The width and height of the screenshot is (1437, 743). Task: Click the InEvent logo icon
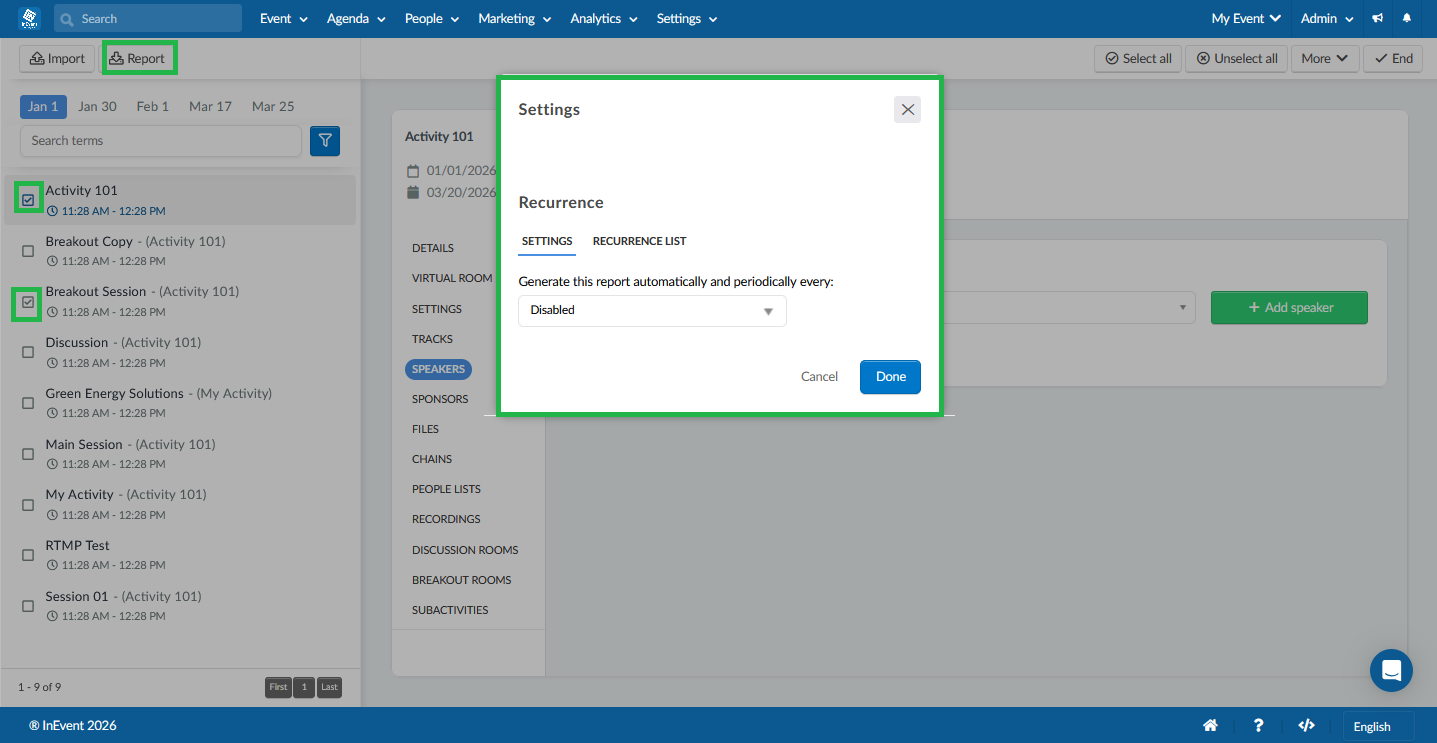(x=28, y=18)
